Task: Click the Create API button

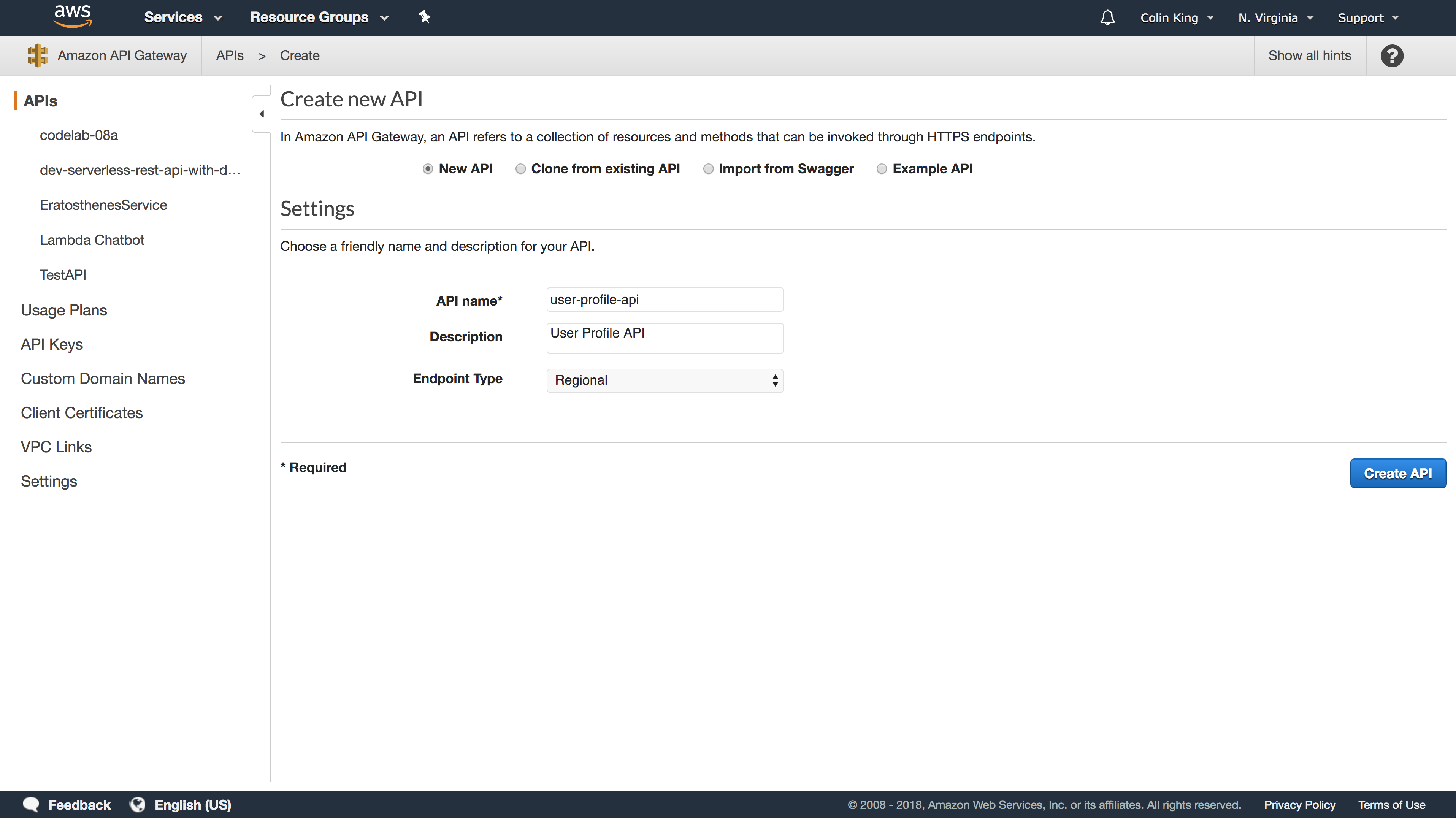Action: [x=1397, y=473]
